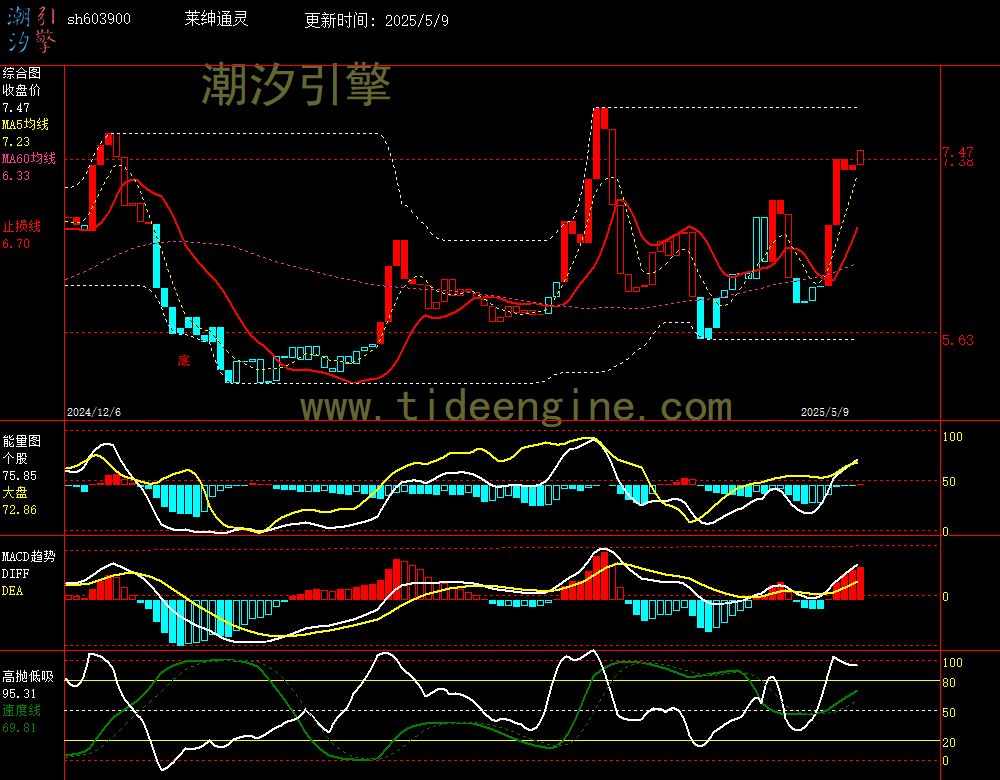The height and width of the screenshot is (780, 1000).
Task: Click the price label 7.47 on right axis
Action: 958,152
